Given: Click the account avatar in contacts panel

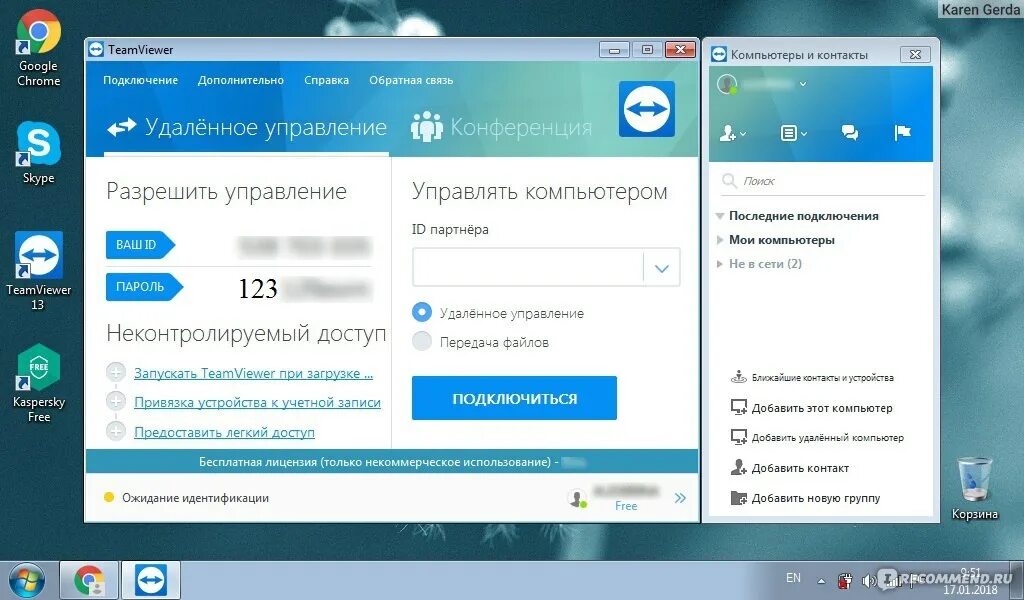Looking at the screenshot, I should (x=727, y=84).
